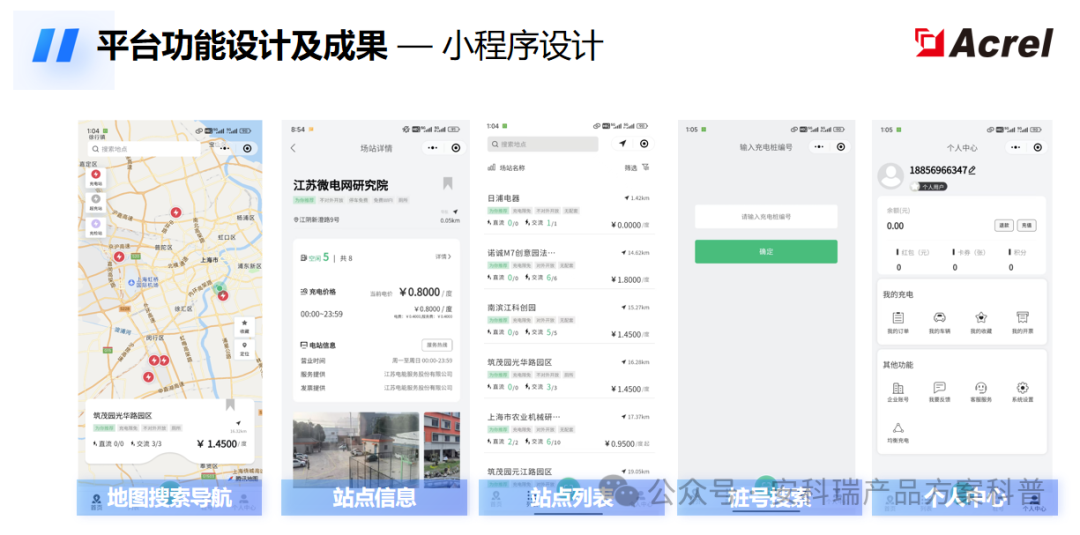Viewport: 1080px width, 535px height.
Task: Select the charging marker near 杨浦区
Action: (x=176, y=212)
